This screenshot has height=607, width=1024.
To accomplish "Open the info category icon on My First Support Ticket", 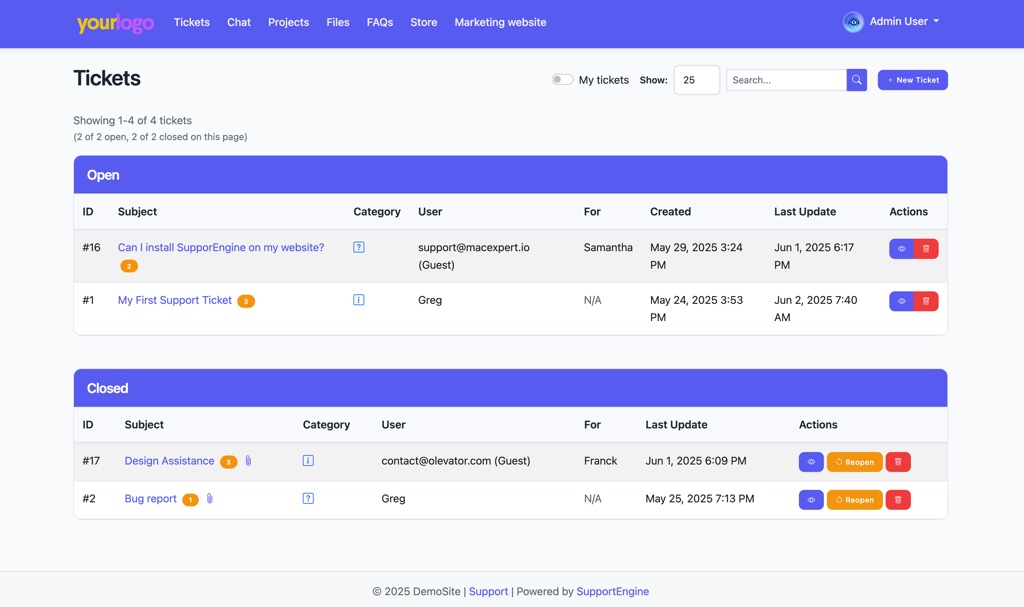I will 358,299.
